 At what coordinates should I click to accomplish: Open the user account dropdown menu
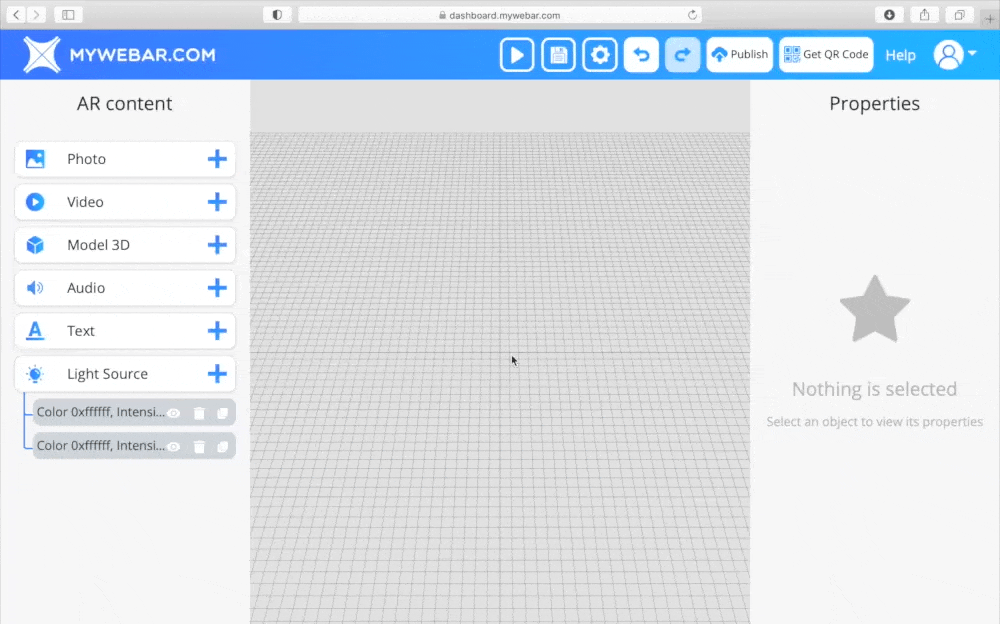click(955, 55)
